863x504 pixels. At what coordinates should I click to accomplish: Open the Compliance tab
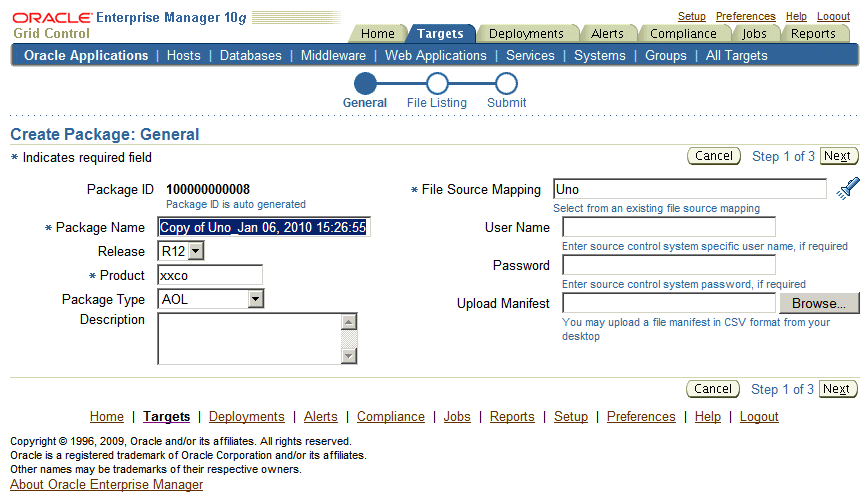[683, 34]
